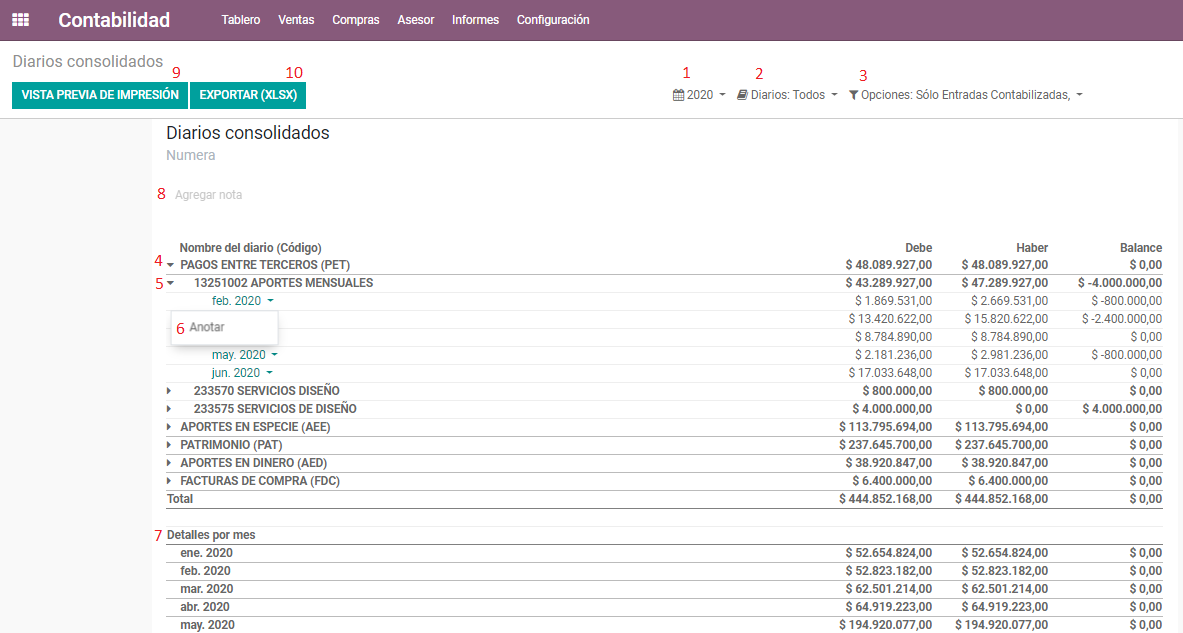Click the EXPORTAR (XLSX) button
Screen dimensions: 1183x633
tap(248, 95)
